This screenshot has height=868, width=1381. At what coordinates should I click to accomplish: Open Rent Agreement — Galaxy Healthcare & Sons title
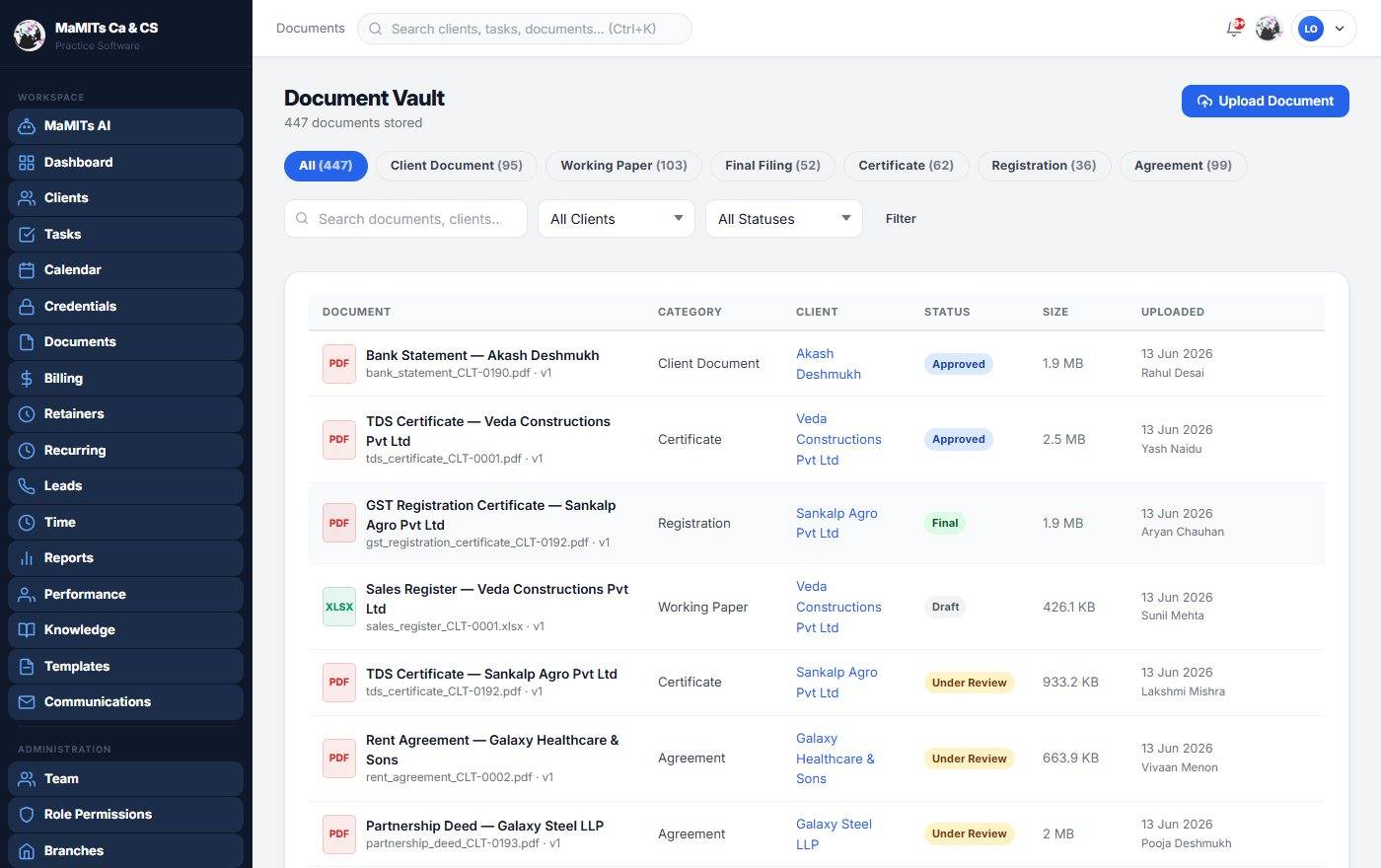coord(492,750)
